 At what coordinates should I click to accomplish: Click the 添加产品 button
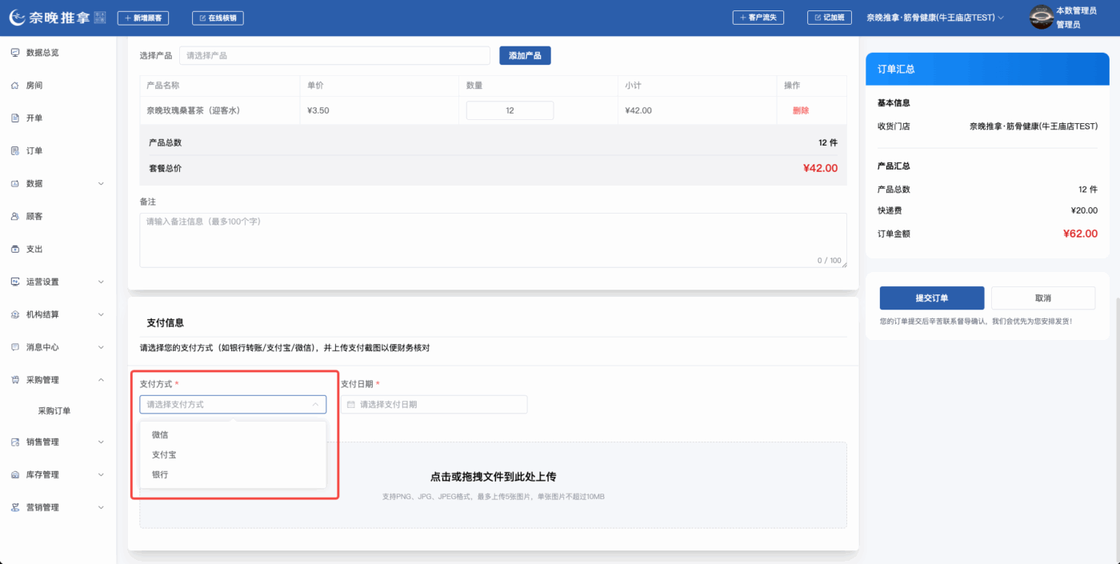tap(525, 56)
